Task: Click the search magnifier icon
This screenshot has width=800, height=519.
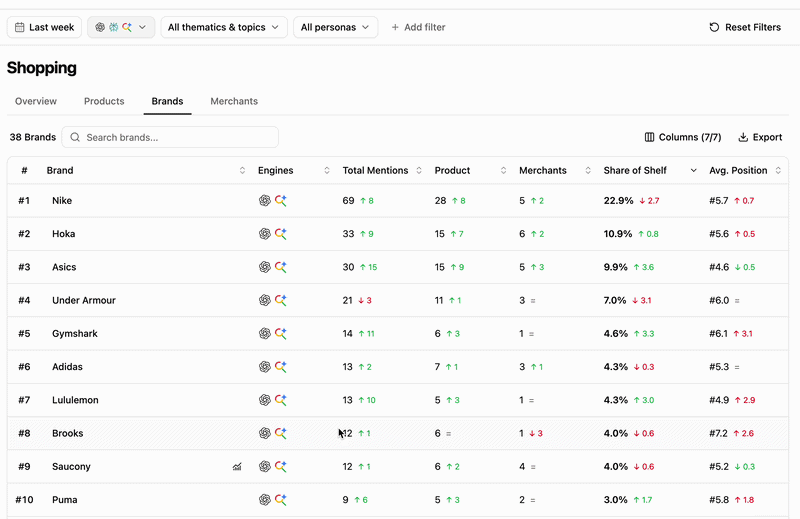Action: coord(75,137)
